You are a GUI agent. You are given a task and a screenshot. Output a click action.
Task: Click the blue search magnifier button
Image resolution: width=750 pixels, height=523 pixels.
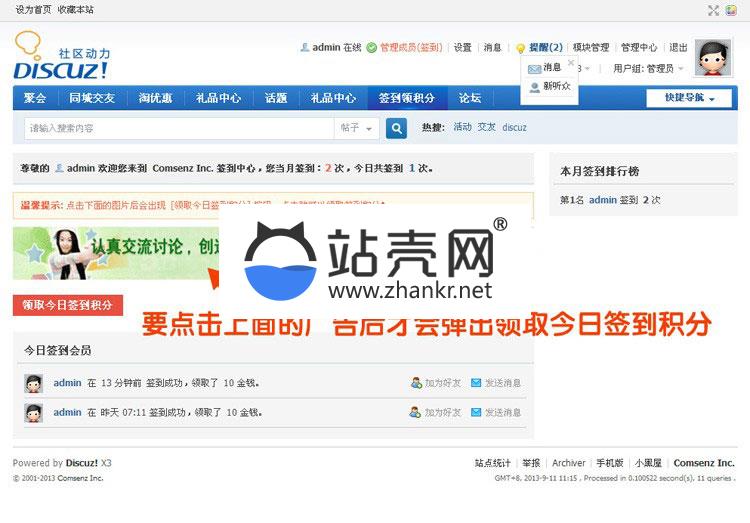coord(396,128)
